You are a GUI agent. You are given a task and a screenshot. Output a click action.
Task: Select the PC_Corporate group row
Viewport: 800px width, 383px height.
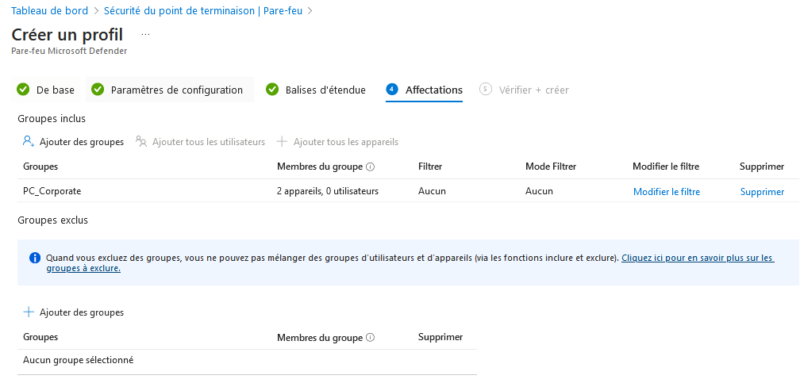click(408, 191)
